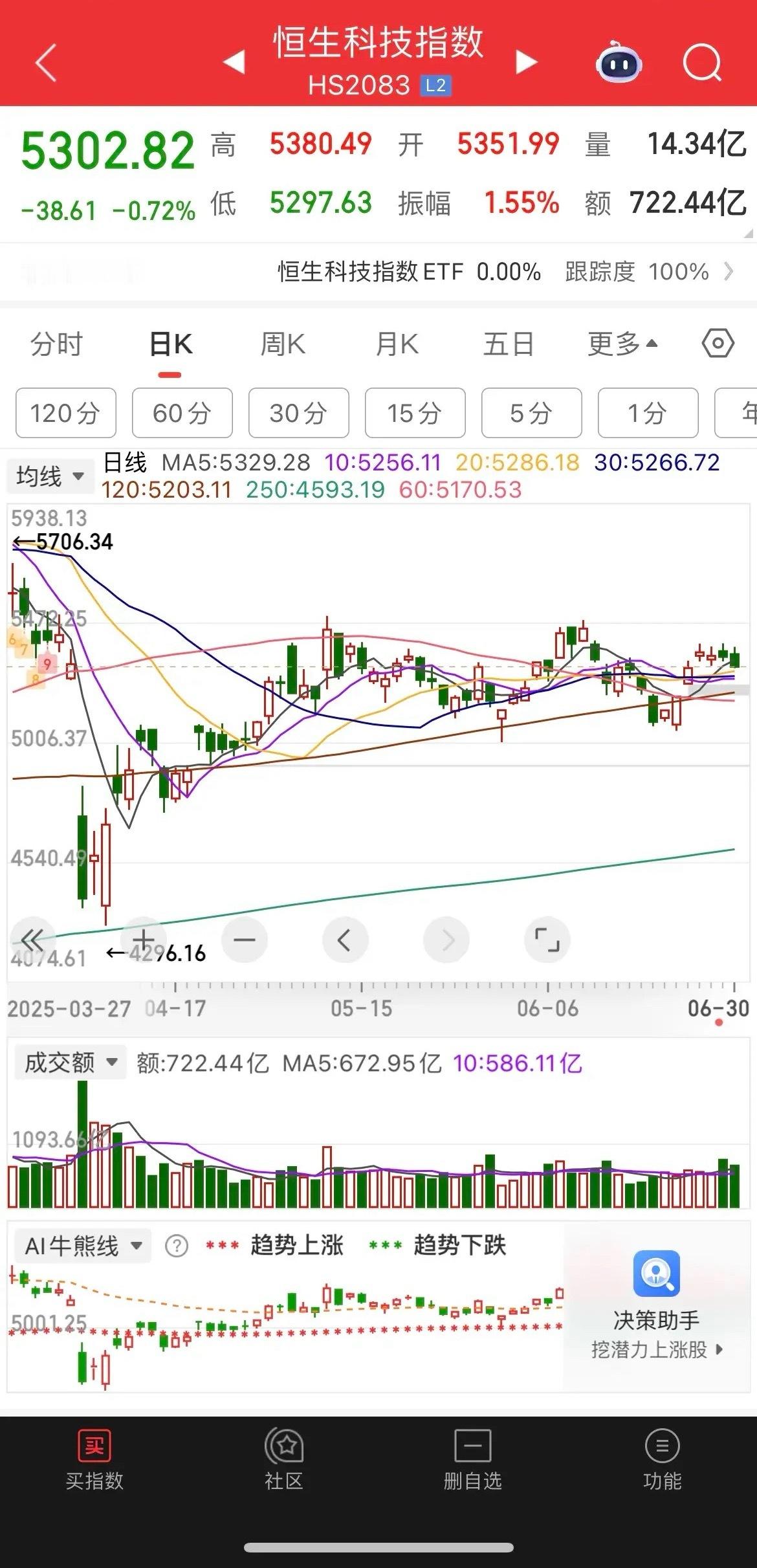Screen dimensions: 757x1568
Task: Open AI牛熊线 help question mark
Action: (176, 1246)
